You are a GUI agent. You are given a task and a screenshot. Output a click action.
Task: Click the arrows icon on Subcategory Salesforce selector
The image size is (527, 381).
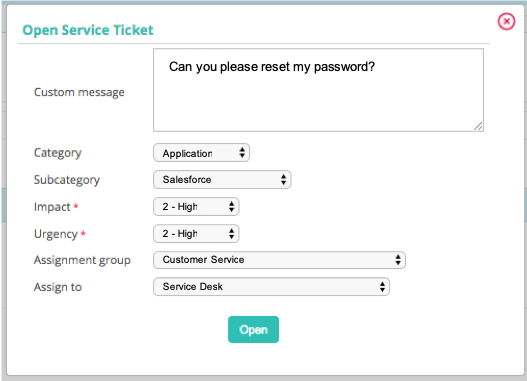tap(284, 180)
